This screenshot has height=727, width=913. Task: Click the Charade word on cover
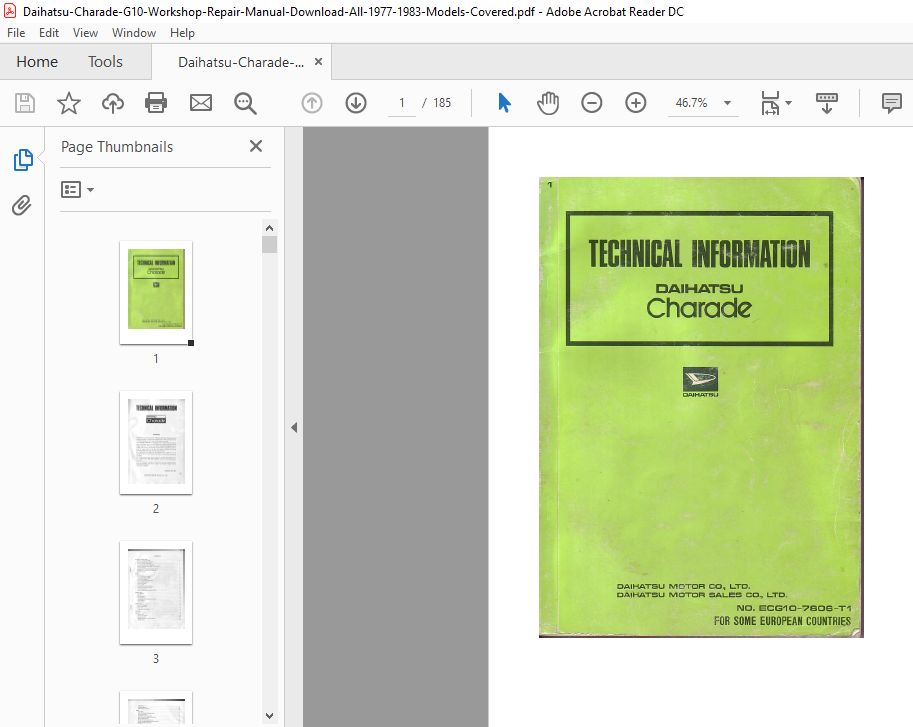tap(699, 308)
